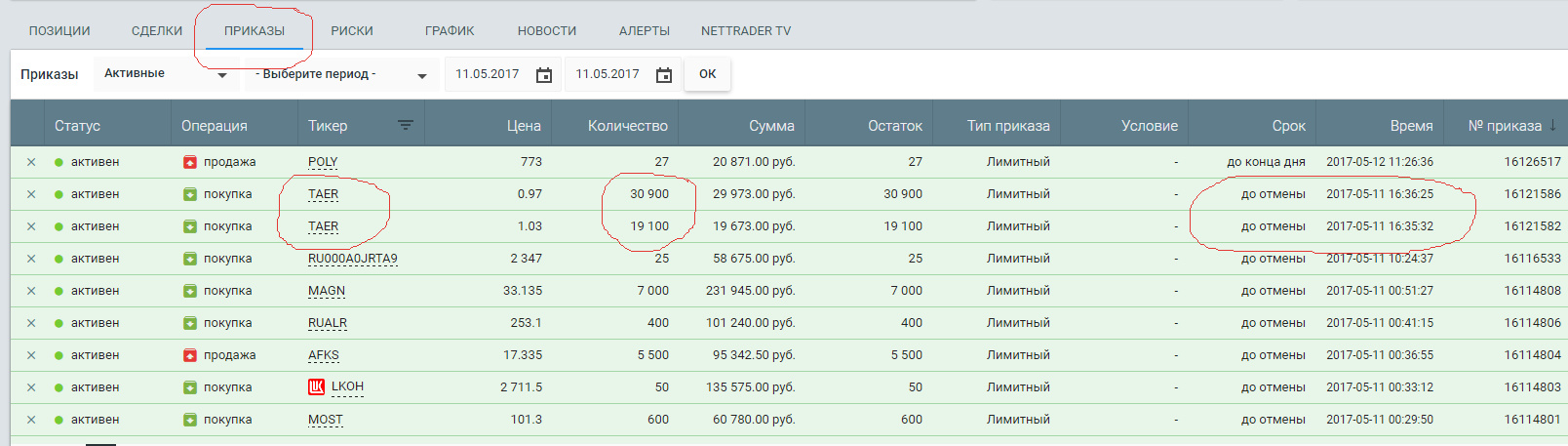The height and width of the screenshot is (446, 1568).
Task: Open the ГРАФИК tab
Action: pos(450,31)
